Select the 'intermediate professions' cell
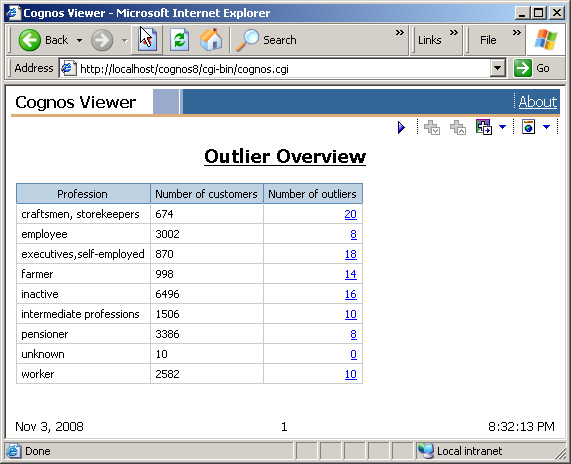Screen dimensions: 571x464 click(83, 314)
